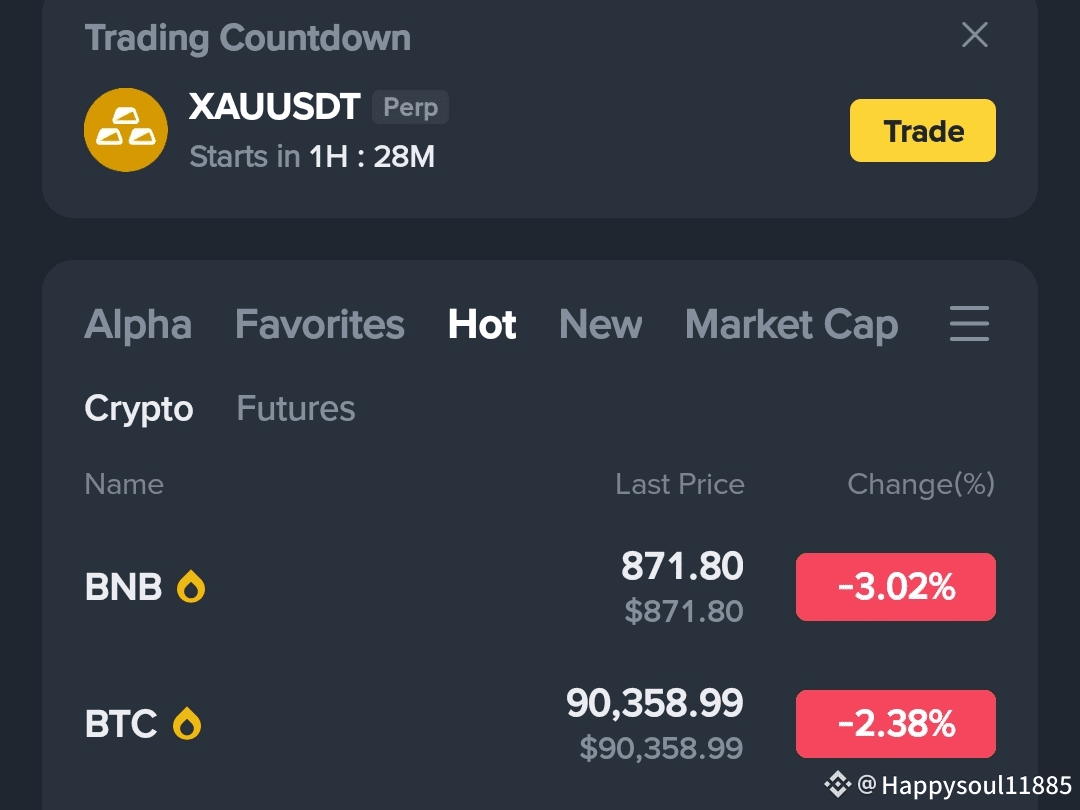The width and height of the screenshot is (1080, 810).
Task: Switch to the Alpha tab
Action: (x=138, y=324)
